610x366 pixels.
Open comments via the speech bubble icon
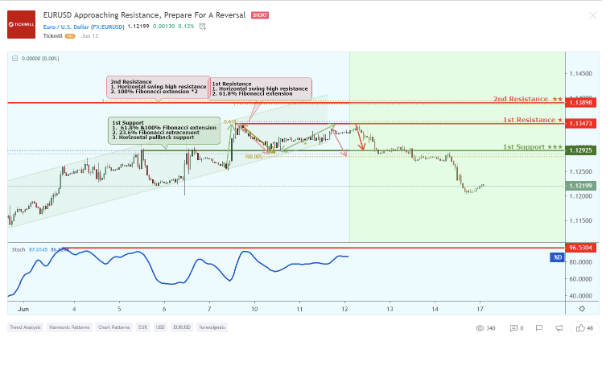pyautogui.click(x=514, y=328)
